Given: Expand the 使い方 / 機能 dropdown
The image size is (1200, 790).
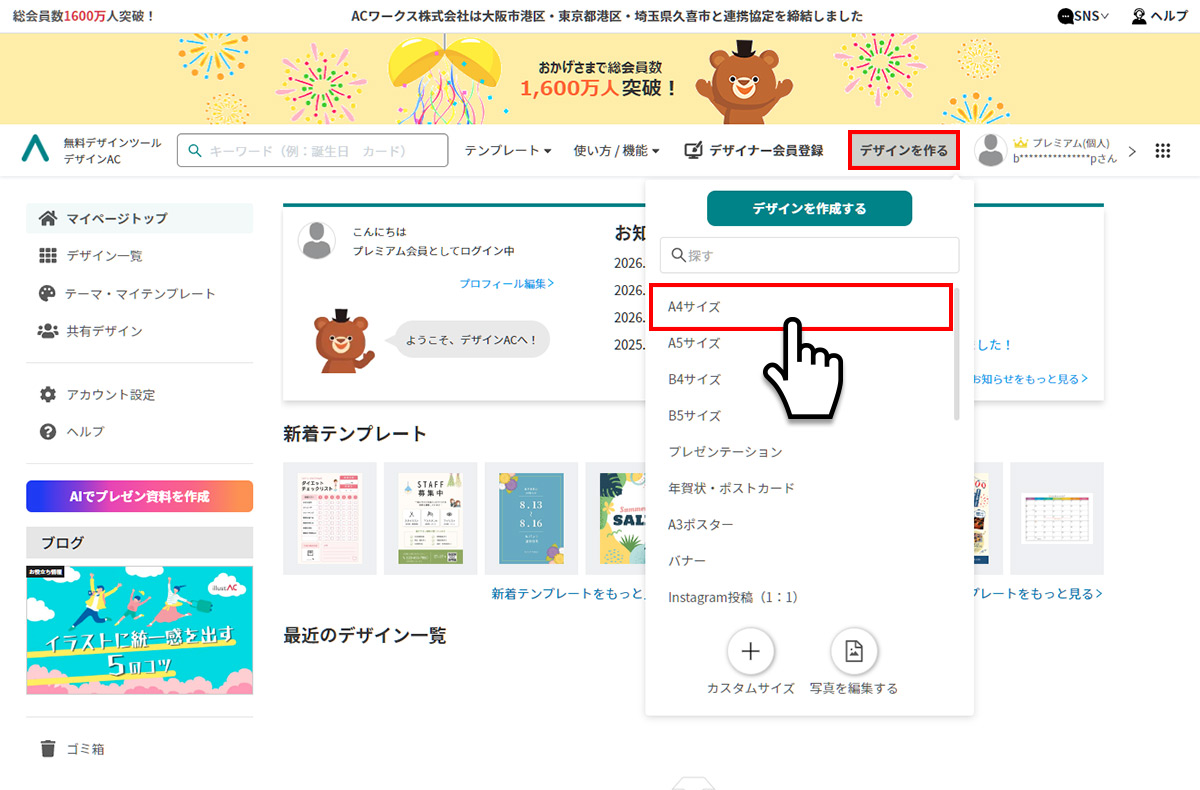Looking at the screenshot, I should [x=617, y=151].
